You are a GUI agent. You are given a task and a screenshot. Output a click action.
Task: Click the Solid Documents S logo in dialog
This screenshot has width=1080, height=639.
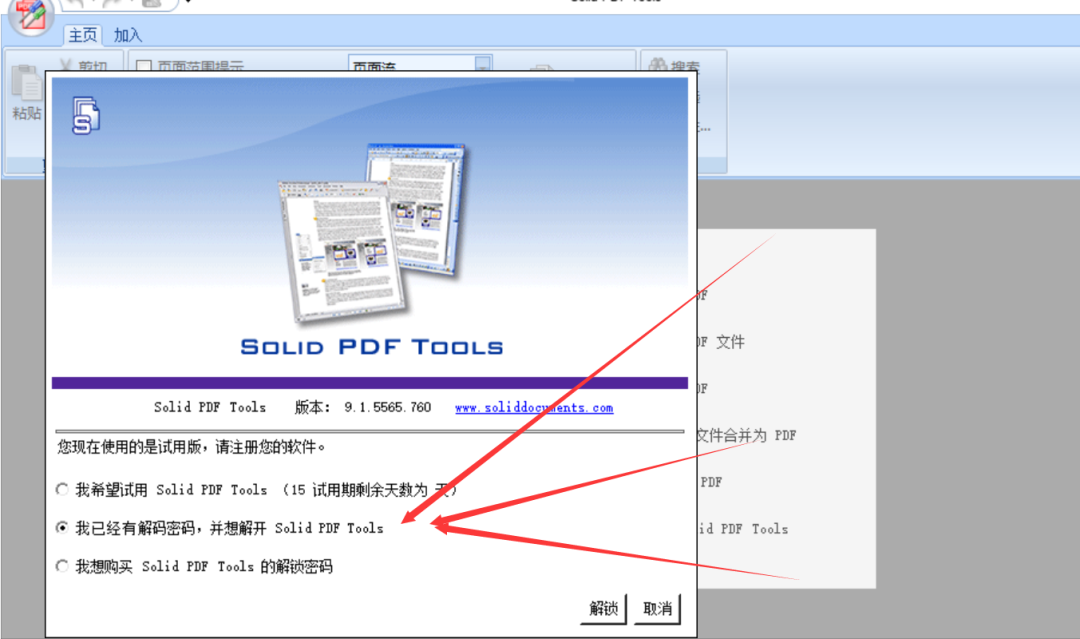pyautogui.click(x=85, y=115)
